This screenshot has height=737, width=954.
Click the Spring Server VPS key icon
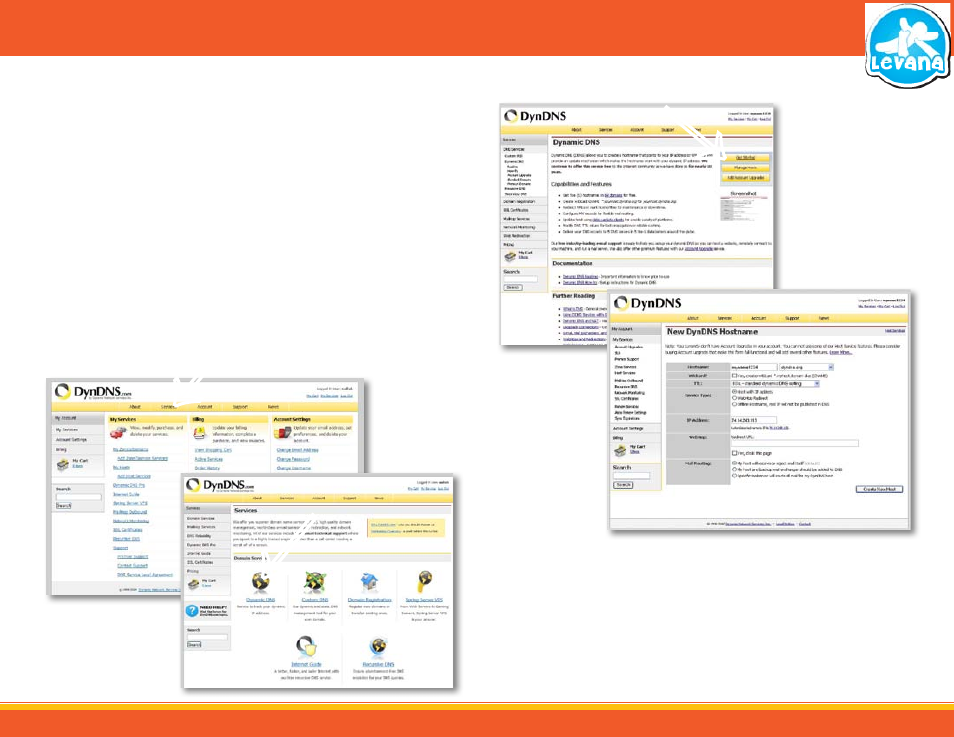point(424,582)
